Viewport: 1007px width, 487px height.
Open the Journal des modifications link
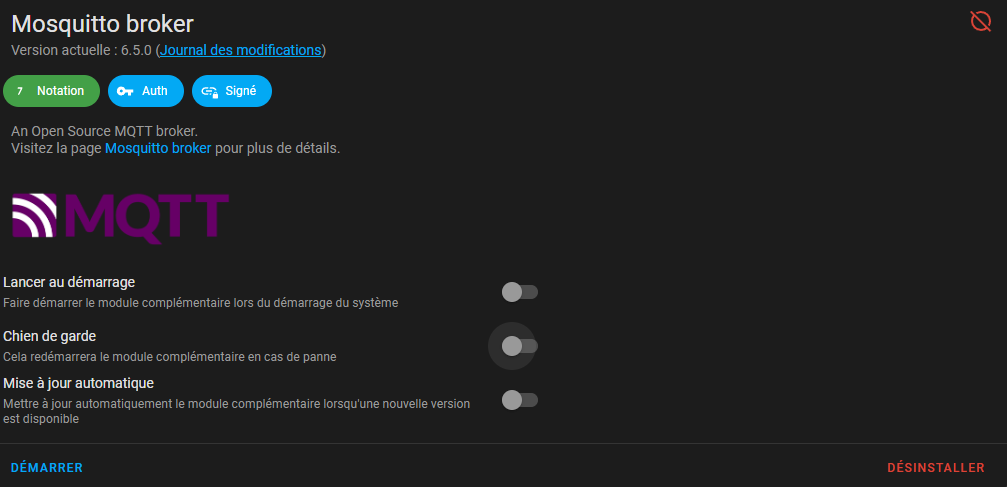pos(240,50)
